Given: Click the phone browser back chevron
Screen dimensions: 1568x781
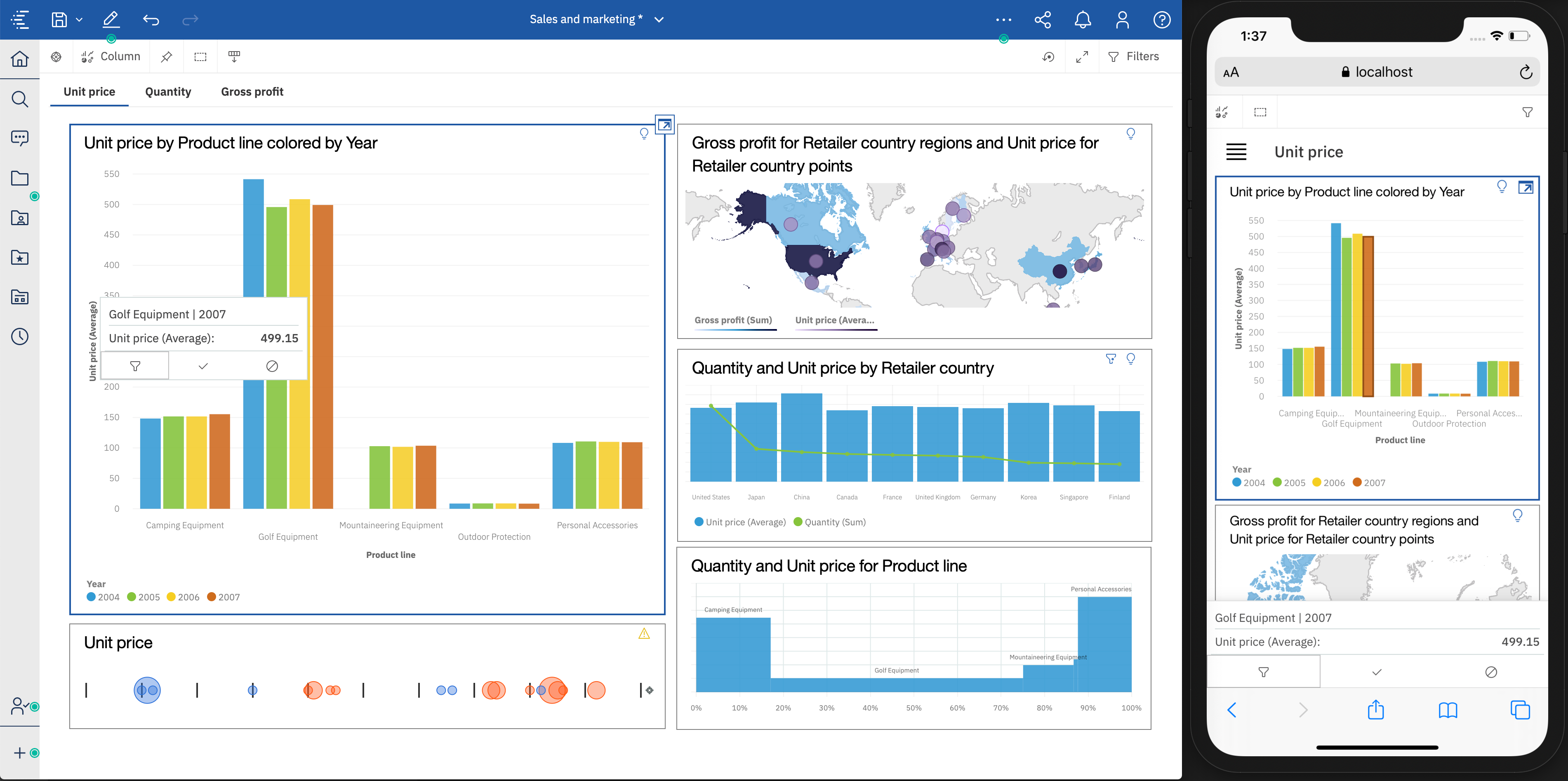Looking at the screenshot, I should [x=1232, y=710].
